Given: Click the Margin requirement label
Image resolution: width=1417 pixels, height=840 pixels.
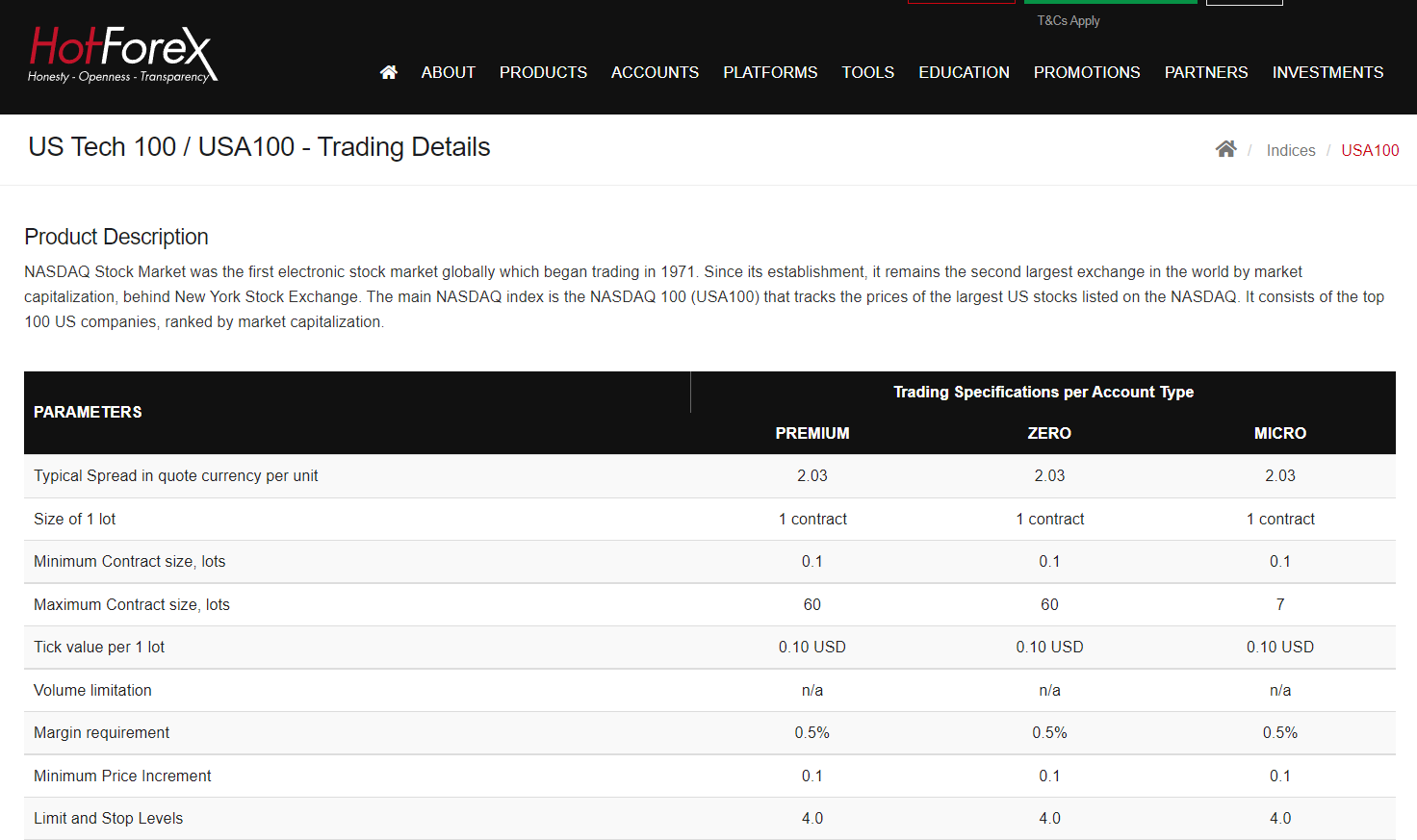Looking at the screenshot, I should [x=101, y=732].
